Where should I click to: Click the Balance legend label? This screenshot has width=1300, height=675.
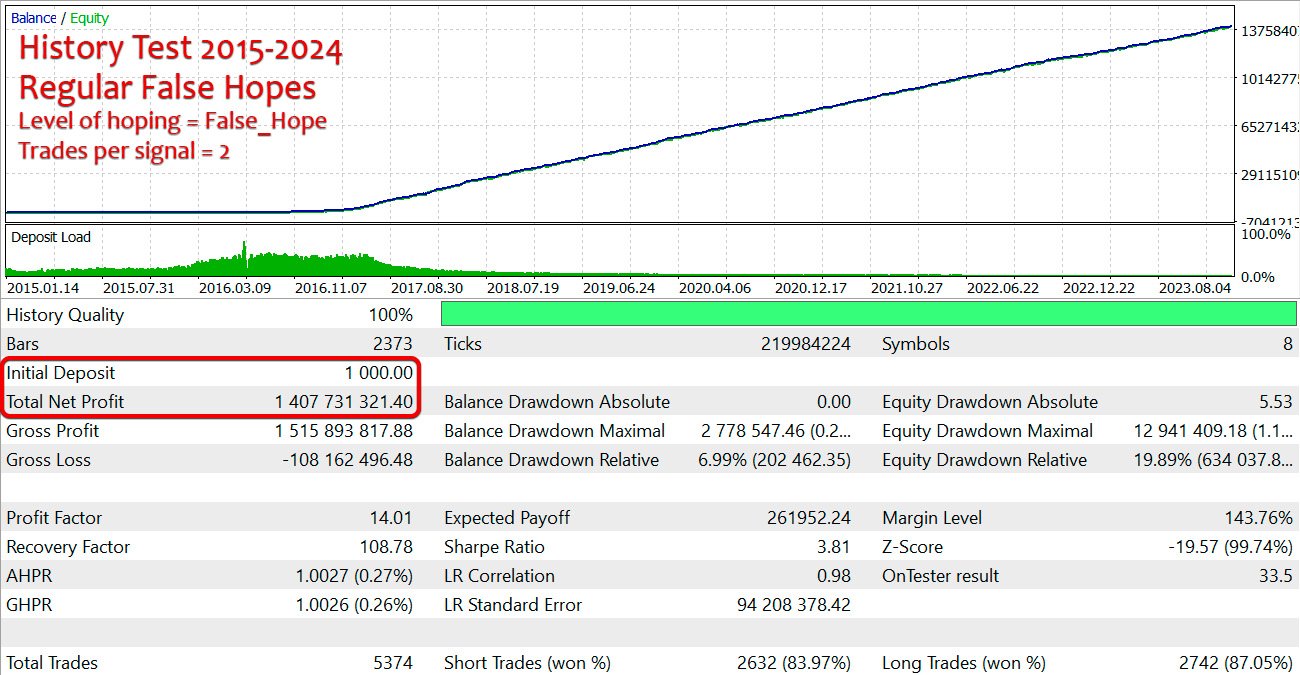click(33, 18)
